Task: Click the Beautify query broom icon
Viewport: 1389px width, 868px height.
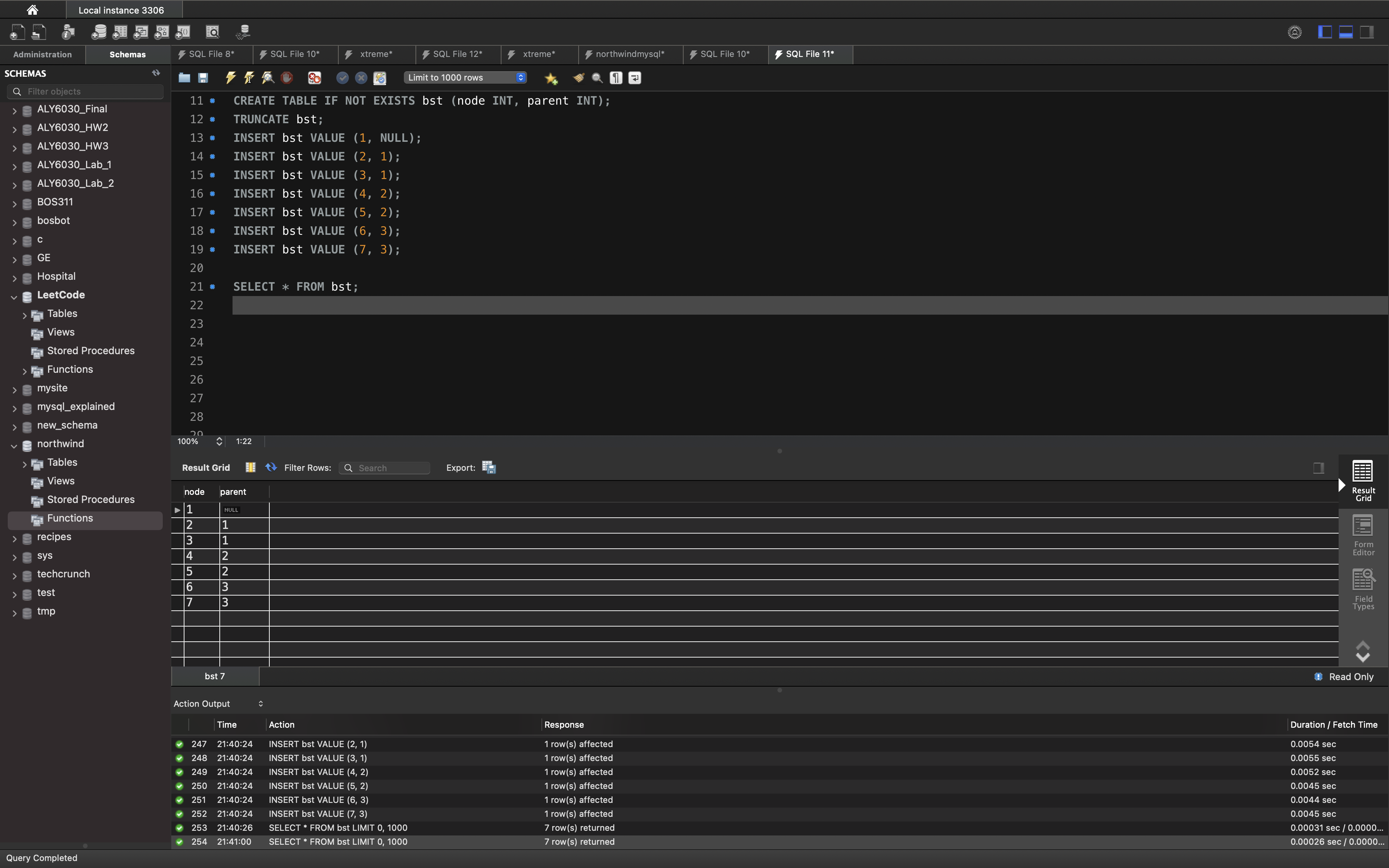Action: 579,77
